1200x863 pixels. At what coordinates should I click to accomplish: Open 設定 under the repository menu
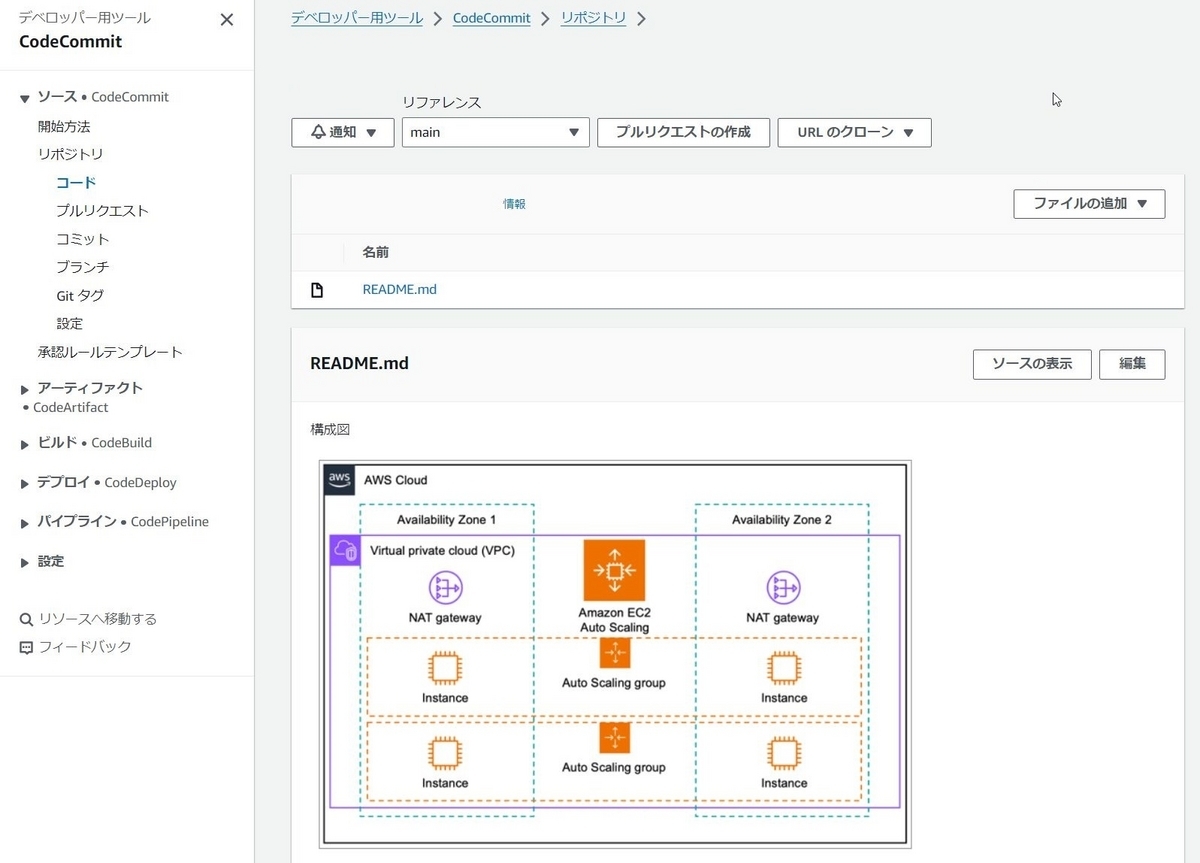[70, 324]
